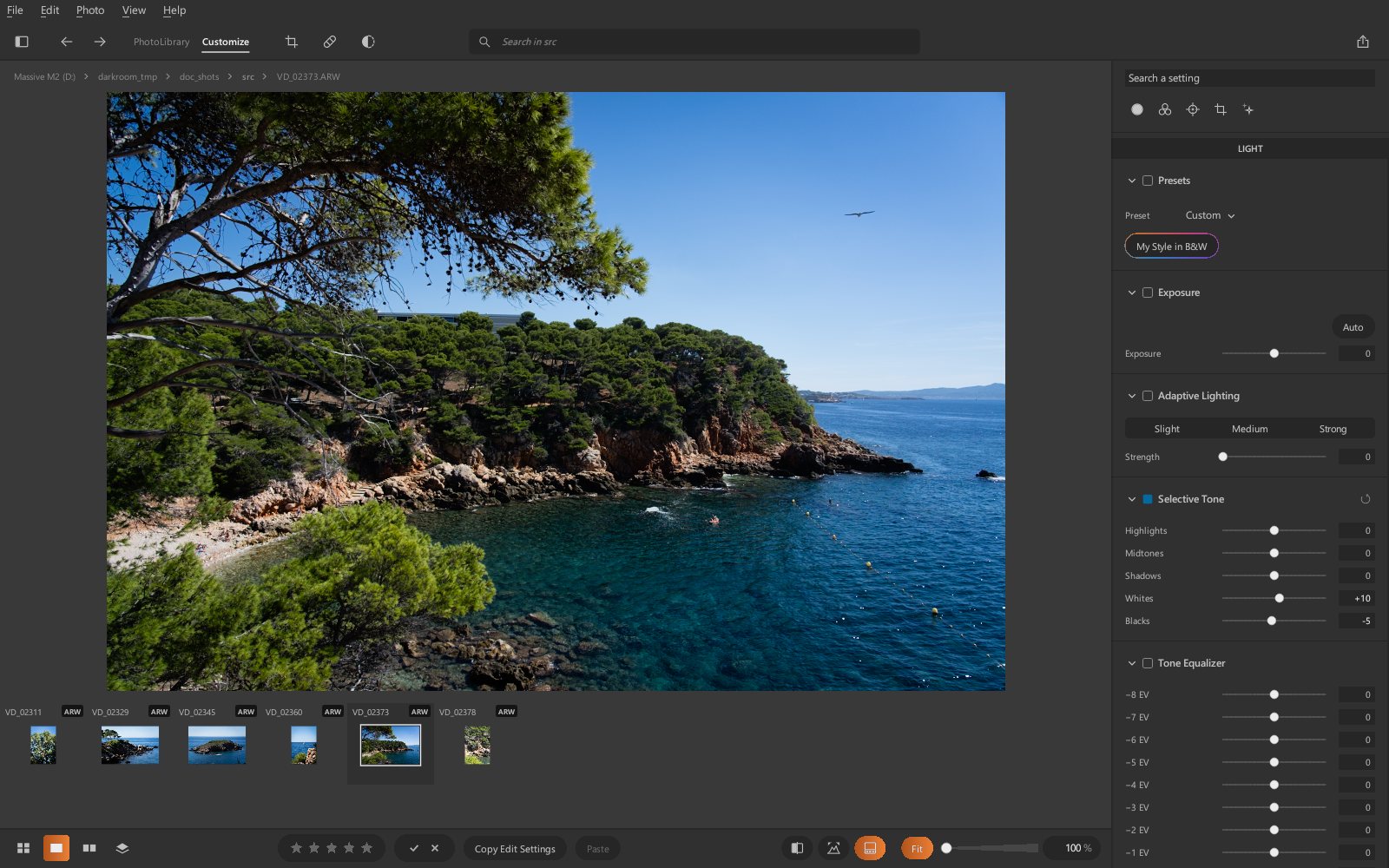Open the Light palette circle icon

click(x=1137, y=109)
